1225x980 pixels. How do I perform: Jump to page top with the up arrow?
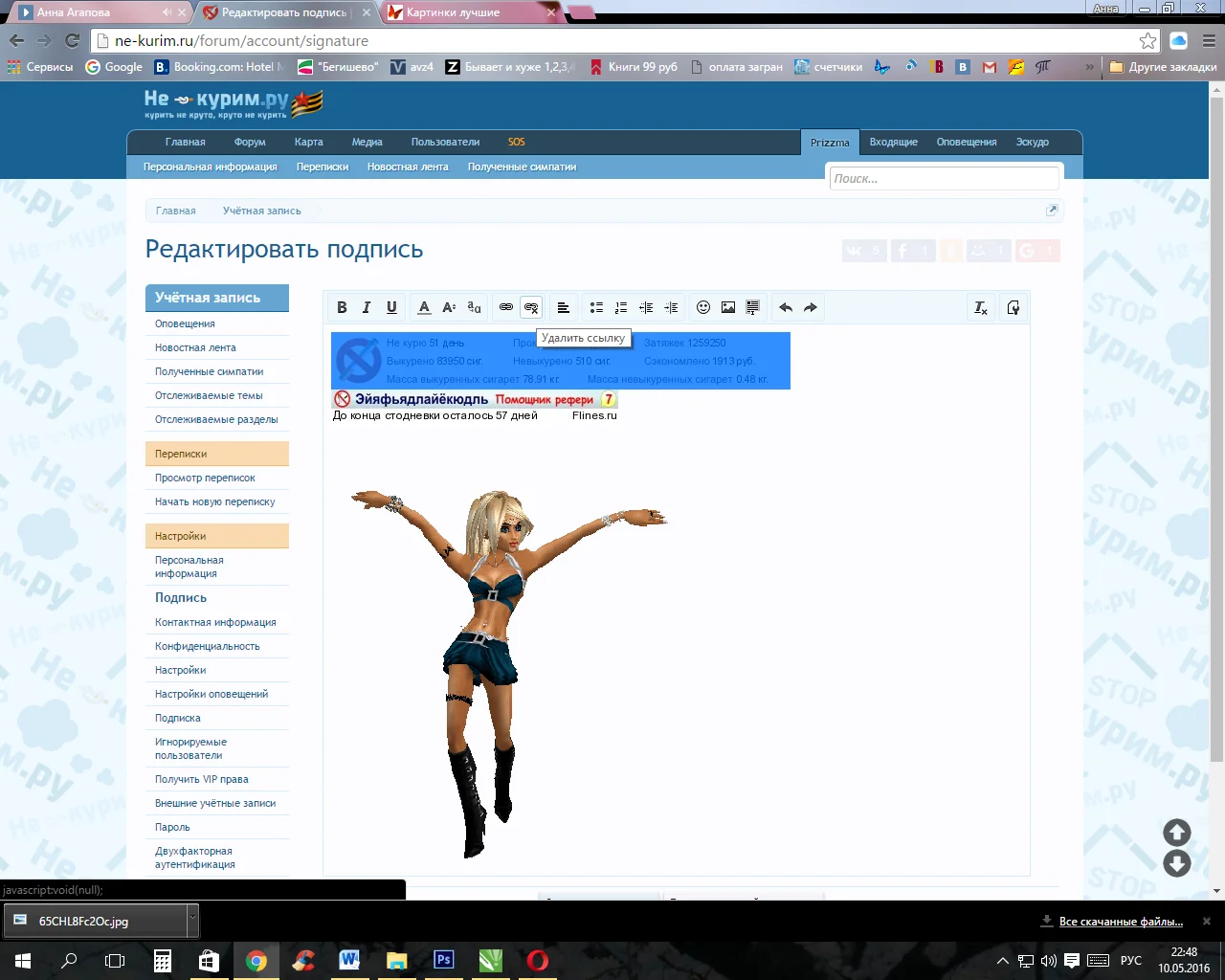1176,833
